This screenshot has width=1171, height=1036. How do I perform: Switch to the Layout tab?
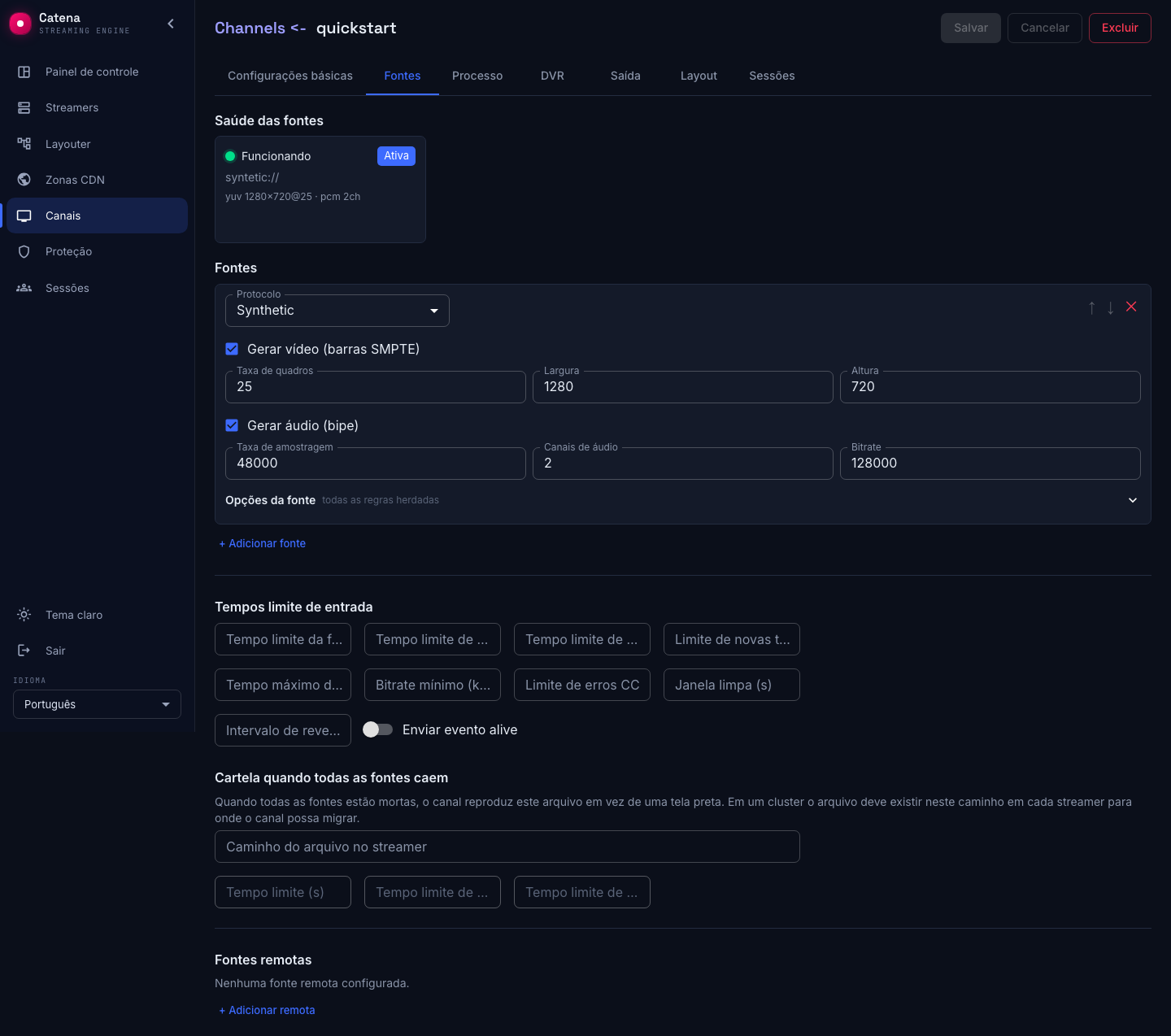tap(699, 76)
